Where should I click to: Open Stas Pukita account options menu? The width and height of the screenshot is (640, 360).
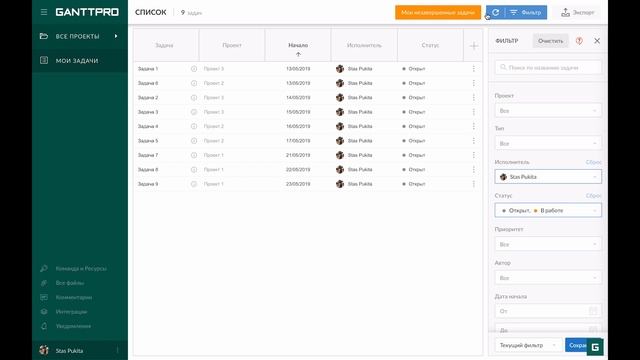coord(118,350)
